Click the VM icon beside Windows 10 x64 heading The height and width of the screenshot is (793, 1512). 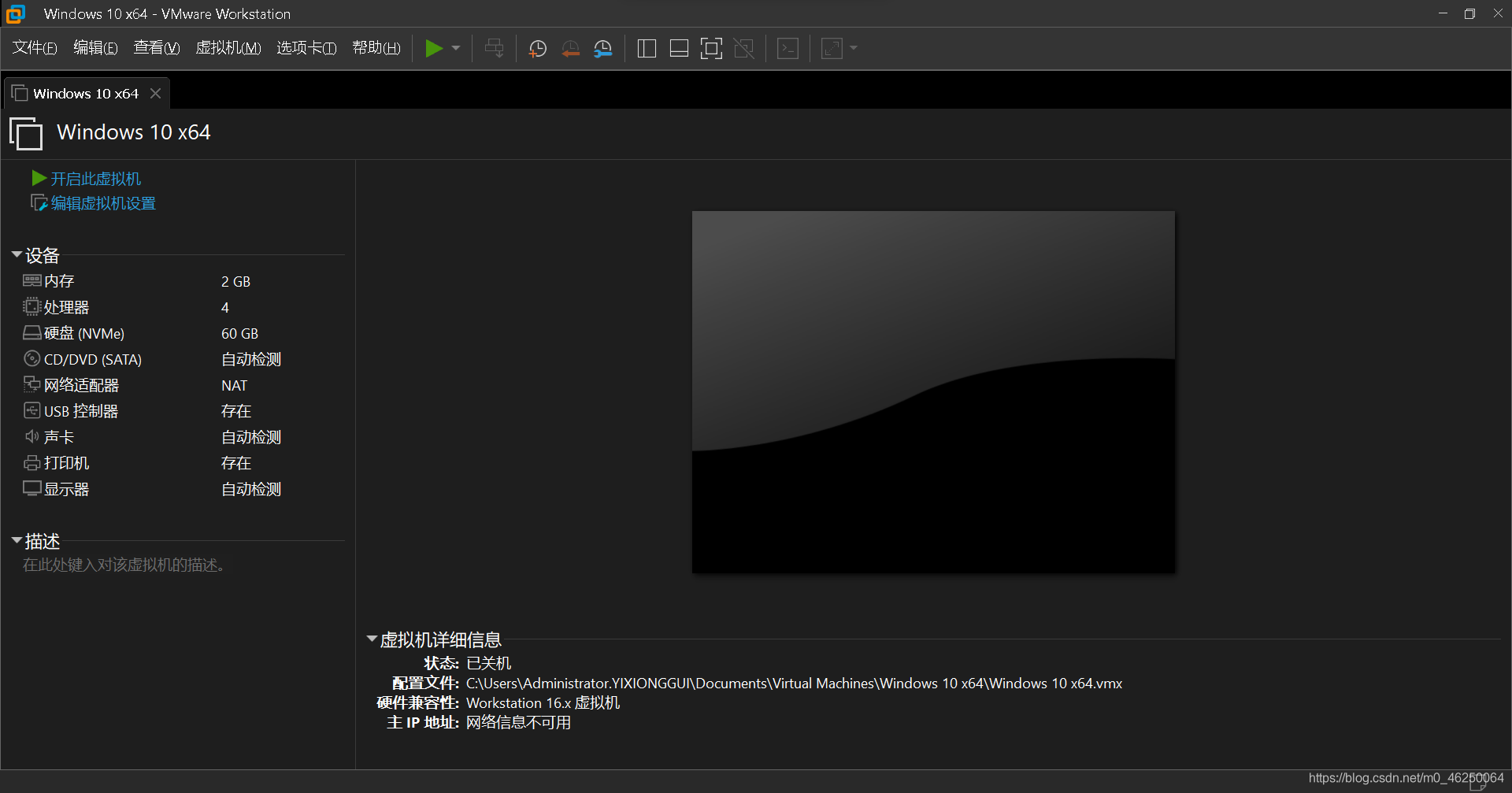(x=26, y=133)
